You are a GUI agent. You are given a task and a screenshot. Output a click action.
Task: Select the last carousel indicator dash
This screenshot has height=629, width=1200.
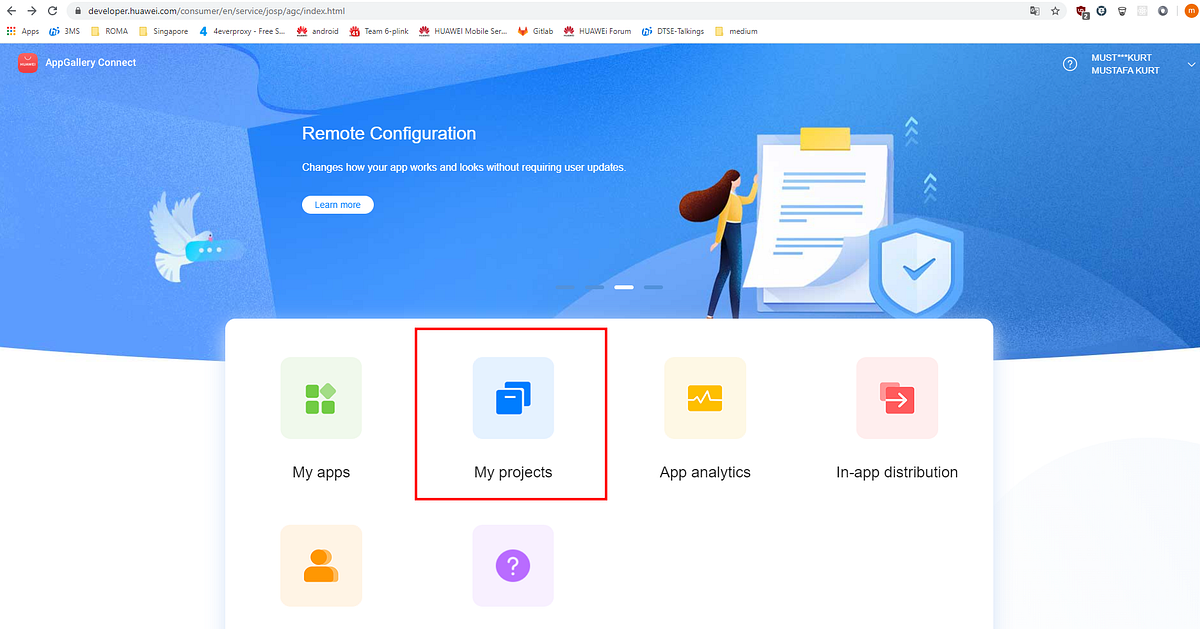click(x=653, y=286)
